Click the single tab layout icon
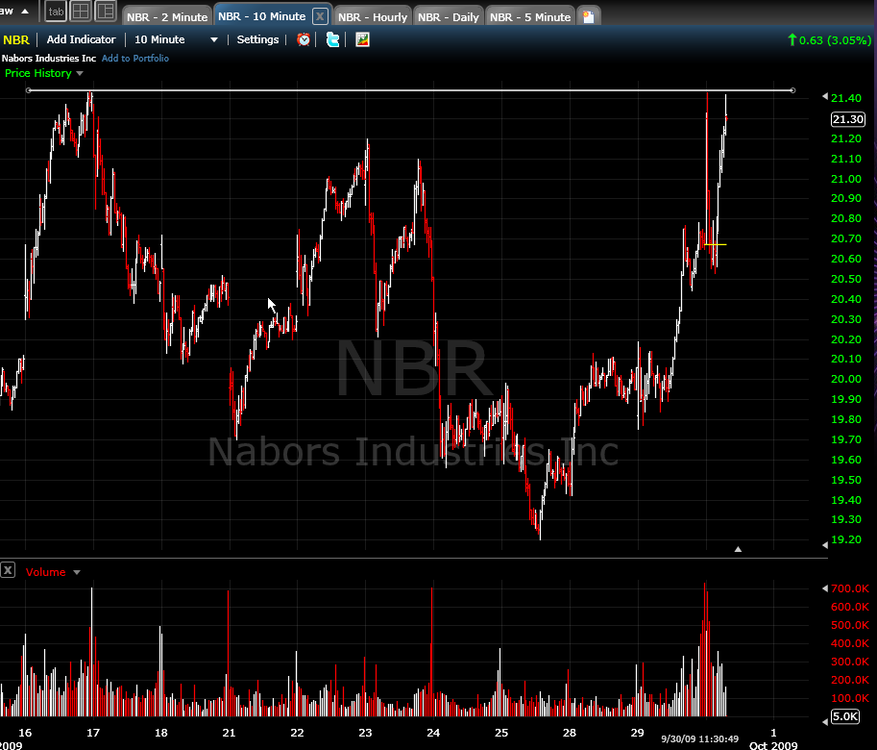 pyautogui.click(x=55, y=11)
